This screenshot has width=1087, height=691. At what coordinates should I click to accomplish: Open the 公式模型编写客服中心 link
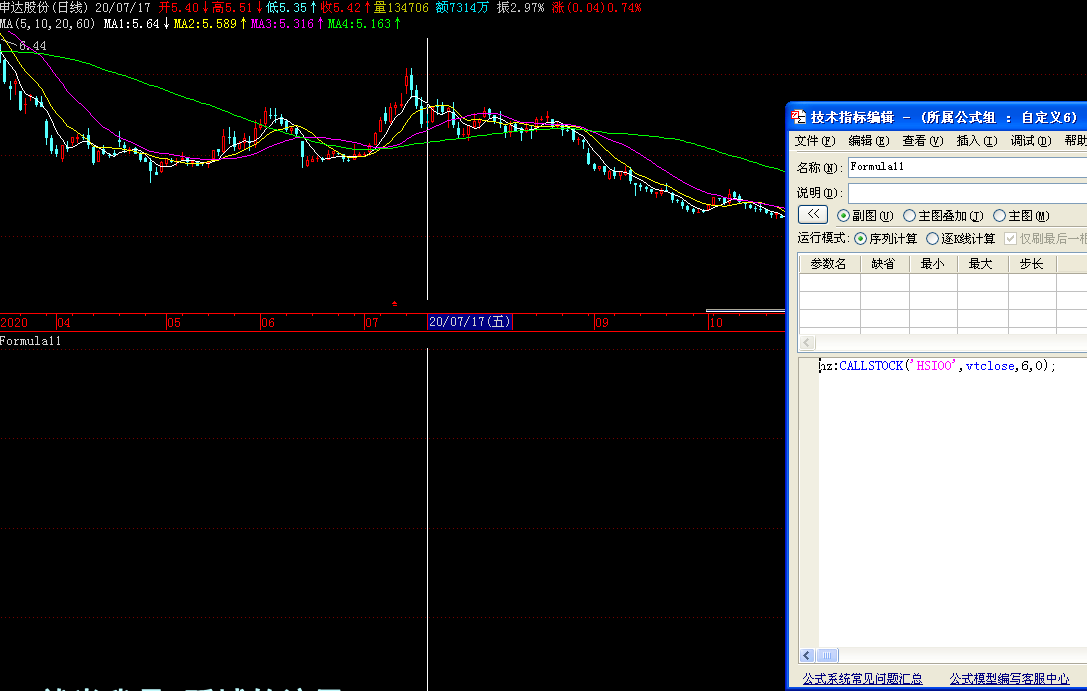pos(1009,679)
